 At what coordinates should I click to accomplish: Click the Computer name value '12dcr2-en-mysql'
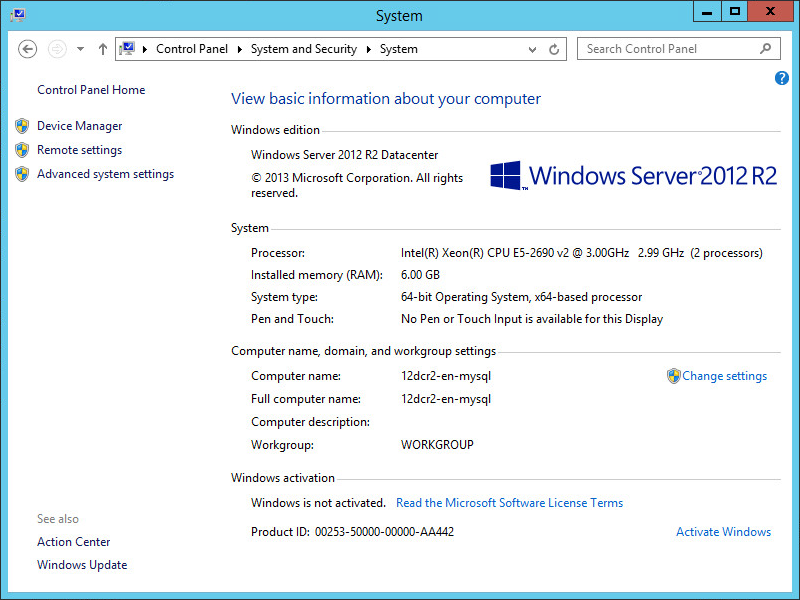[x=446, y=376]
